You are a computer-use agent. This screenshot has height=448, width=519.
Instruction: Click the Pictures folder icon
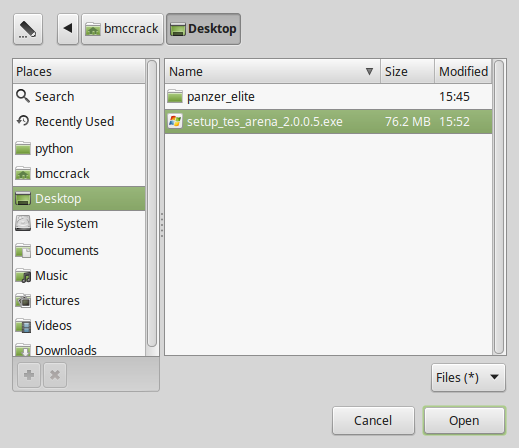(x=23, y=301)
